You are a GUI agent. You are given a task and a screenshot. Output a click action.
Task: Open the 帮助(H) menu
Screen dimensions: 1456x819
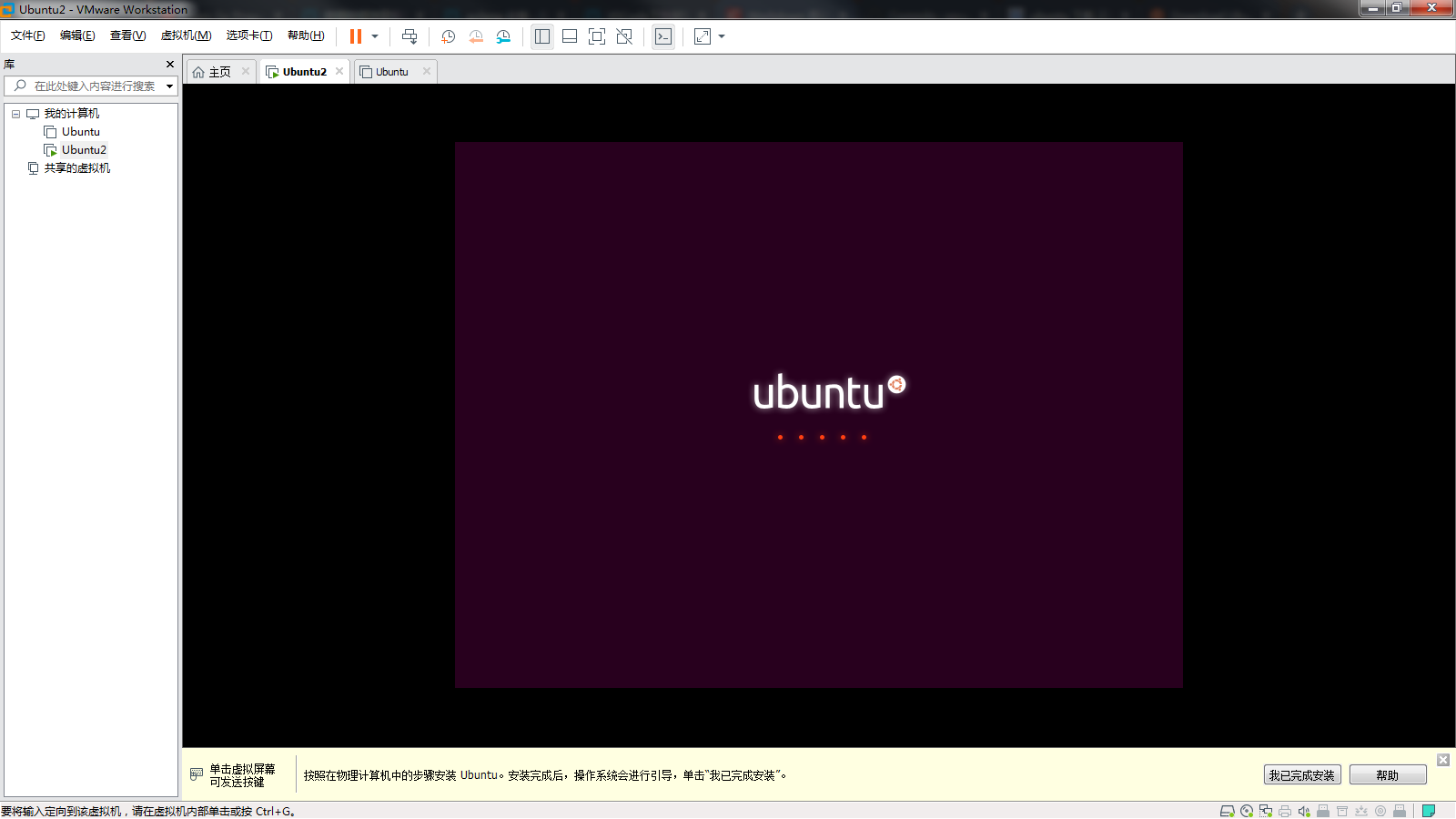click(x=306, y=35)
